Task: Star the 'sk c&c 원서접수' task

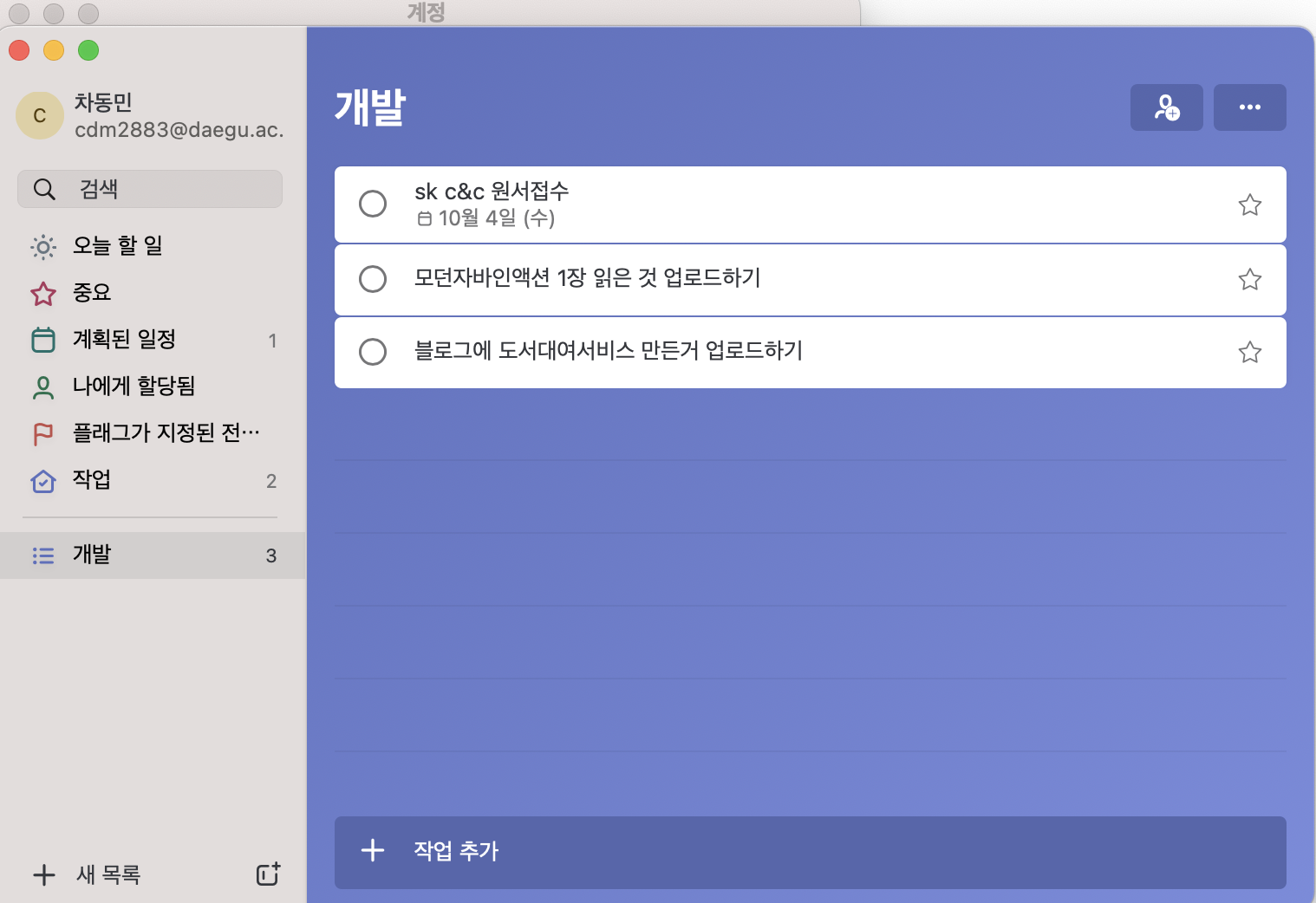Action: 1249,205
